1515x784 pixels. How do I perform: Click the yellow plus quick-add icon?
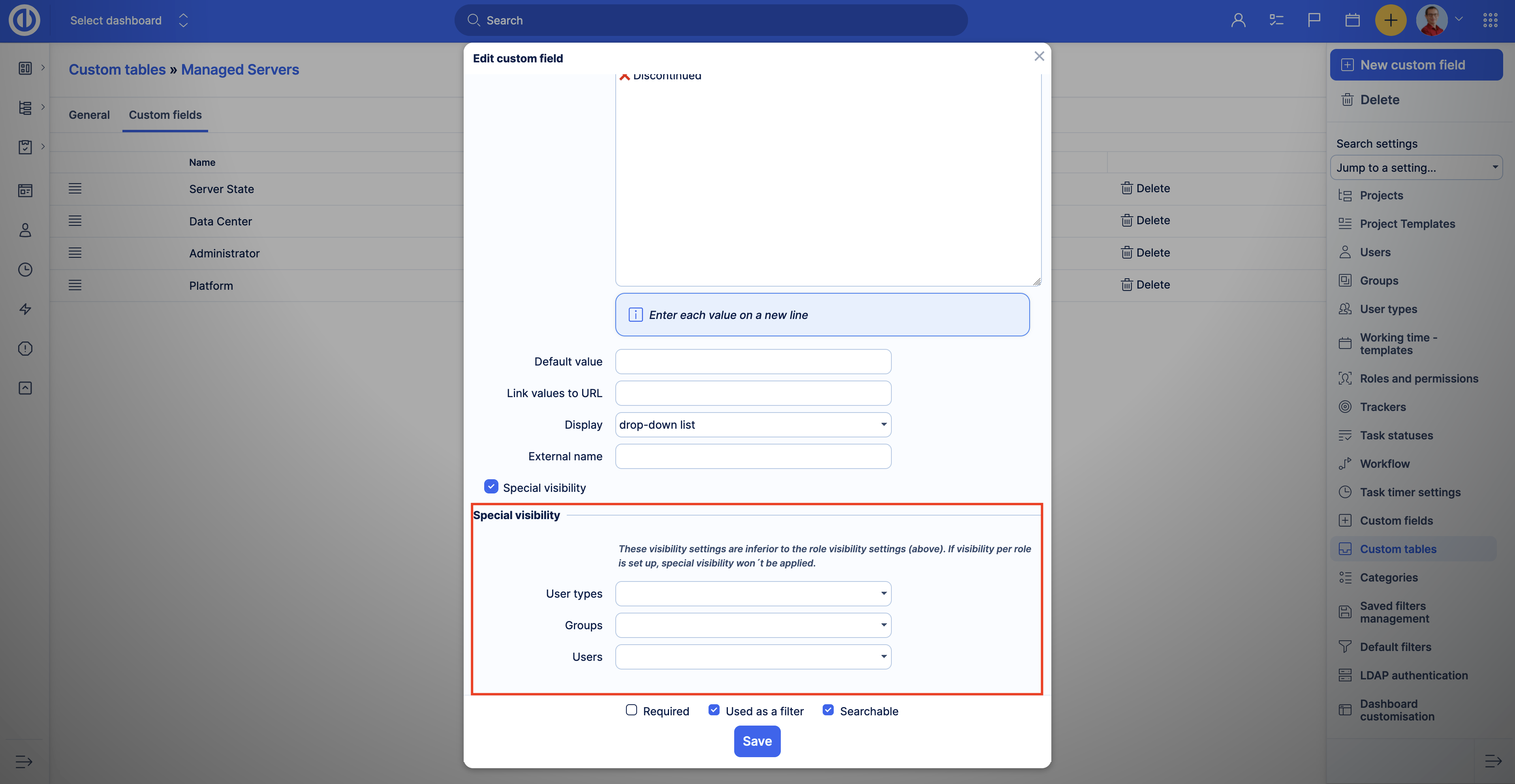pos(1390,21)
